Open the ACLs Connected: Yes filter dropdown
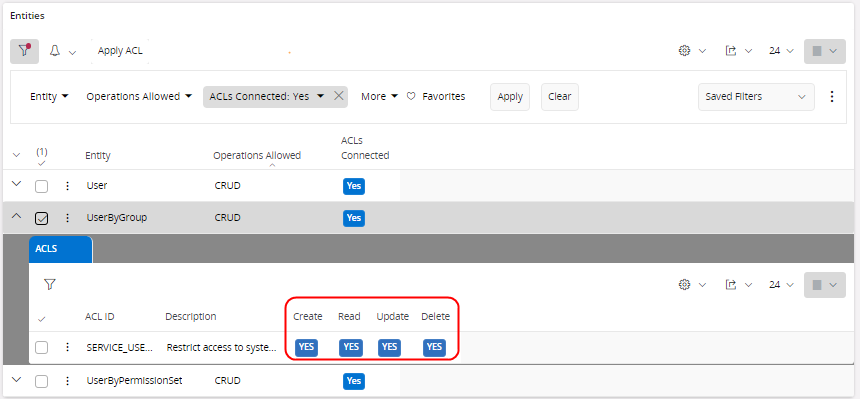The height and width of the screenshot is (399, 860). 267,96
